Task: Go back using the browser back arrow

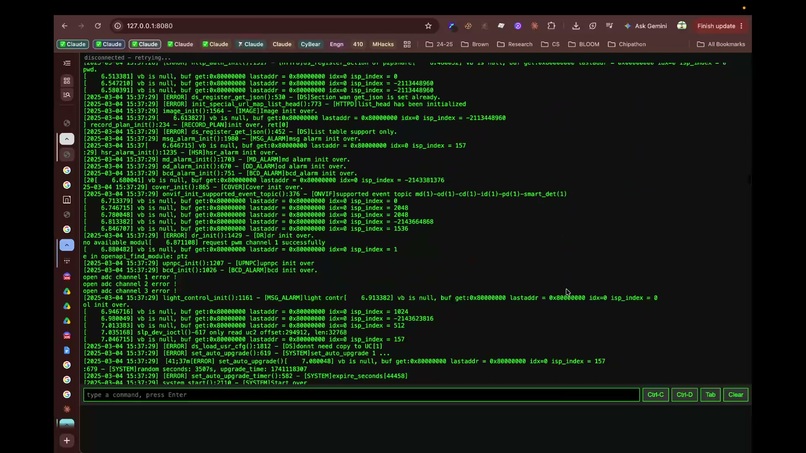Action: [x=64, y=26]
